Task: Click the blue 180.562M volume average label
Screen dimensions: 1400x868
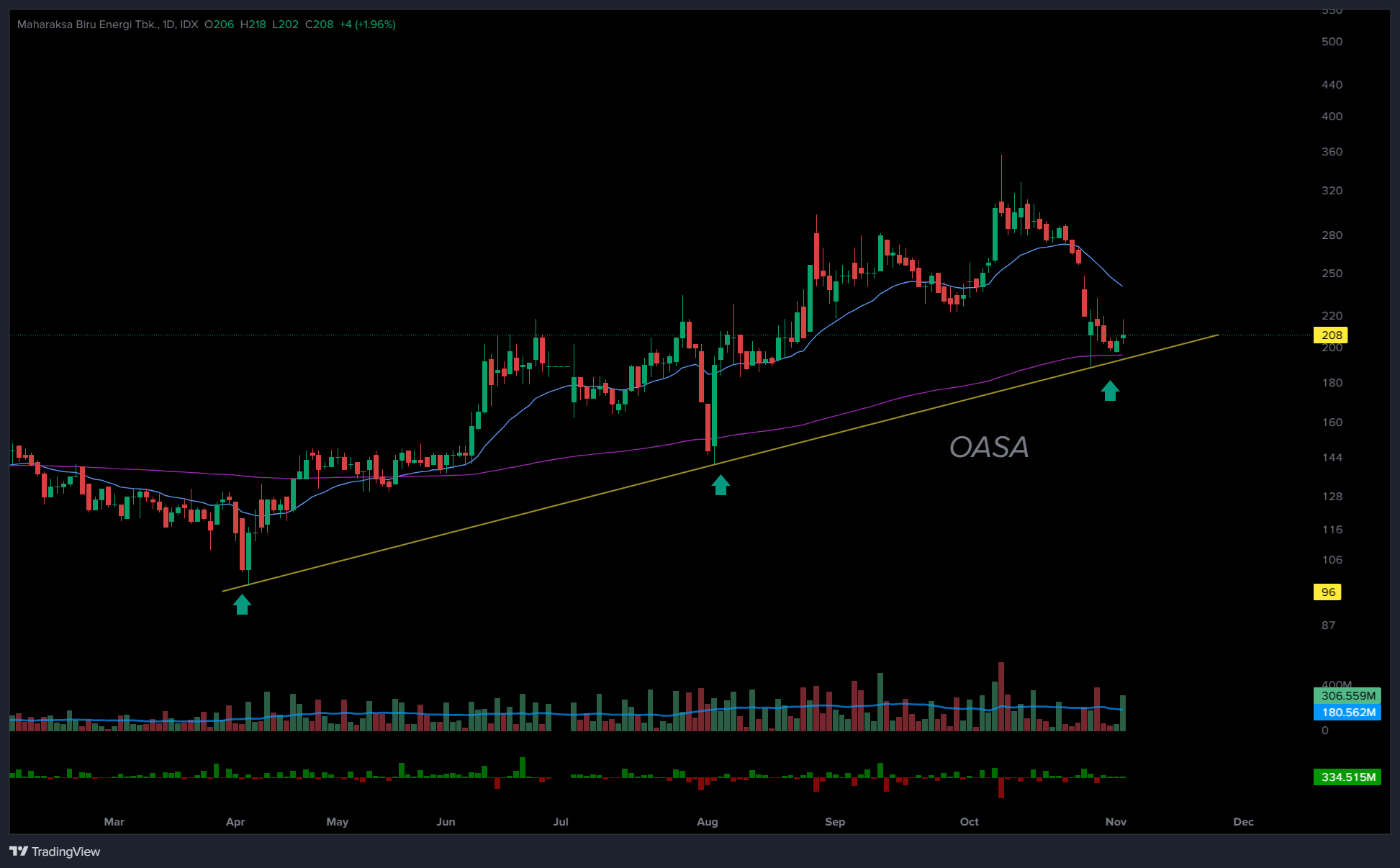Action: tap(1347, 713)
